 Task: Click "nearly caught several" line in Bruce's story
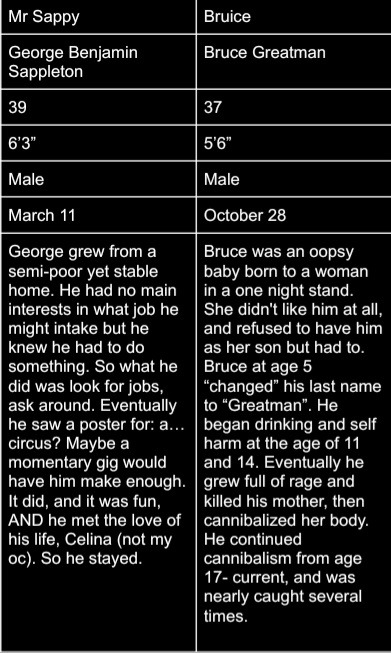point(283,597)
